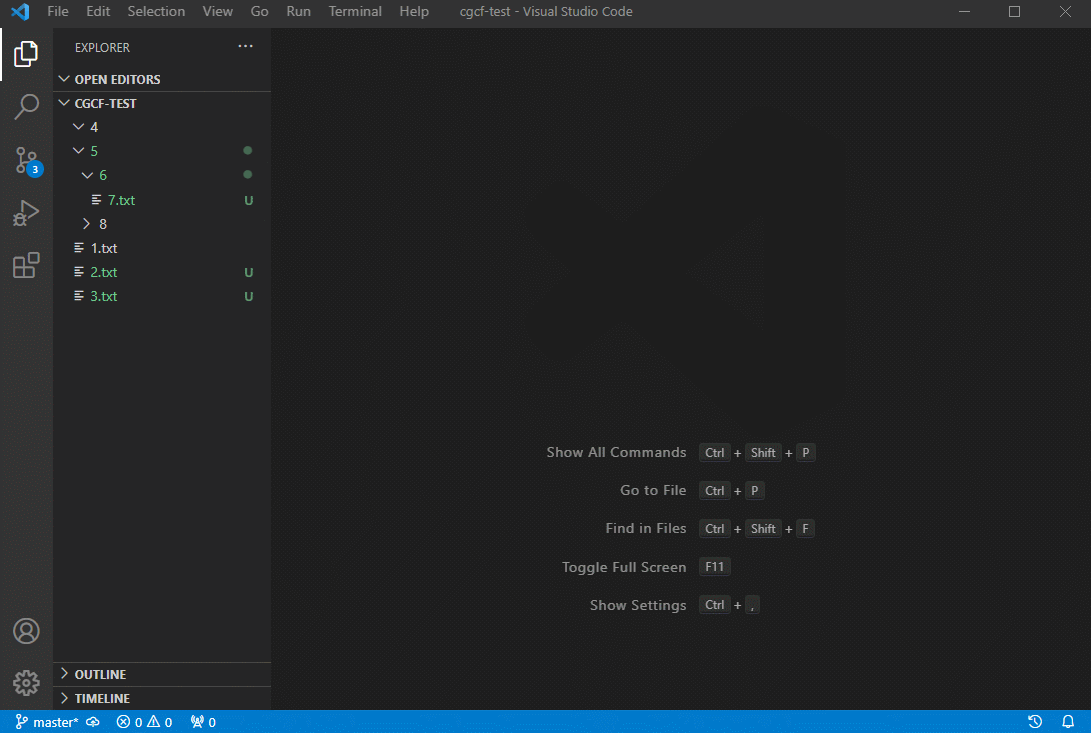Expand the TIMELINE section
The width and height of the screenshot is (1091, 733).
point(162,698)
